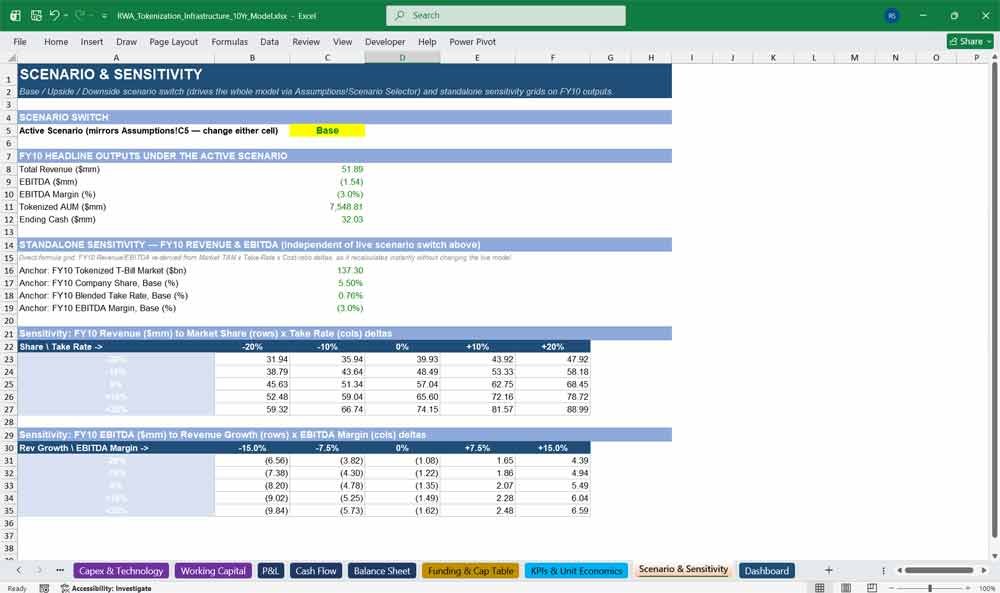Click the sheet tabs ellipsis (more sheets)

[x=60, y=571]
